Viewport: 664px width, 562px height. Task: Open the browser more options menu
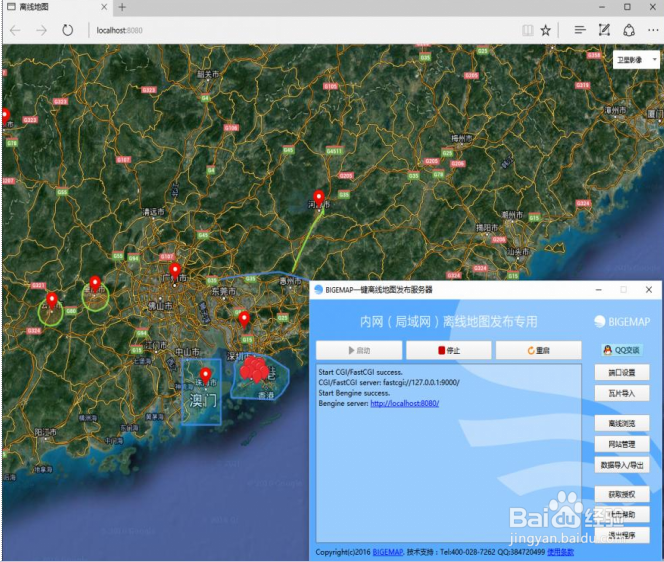click(653, 30)
